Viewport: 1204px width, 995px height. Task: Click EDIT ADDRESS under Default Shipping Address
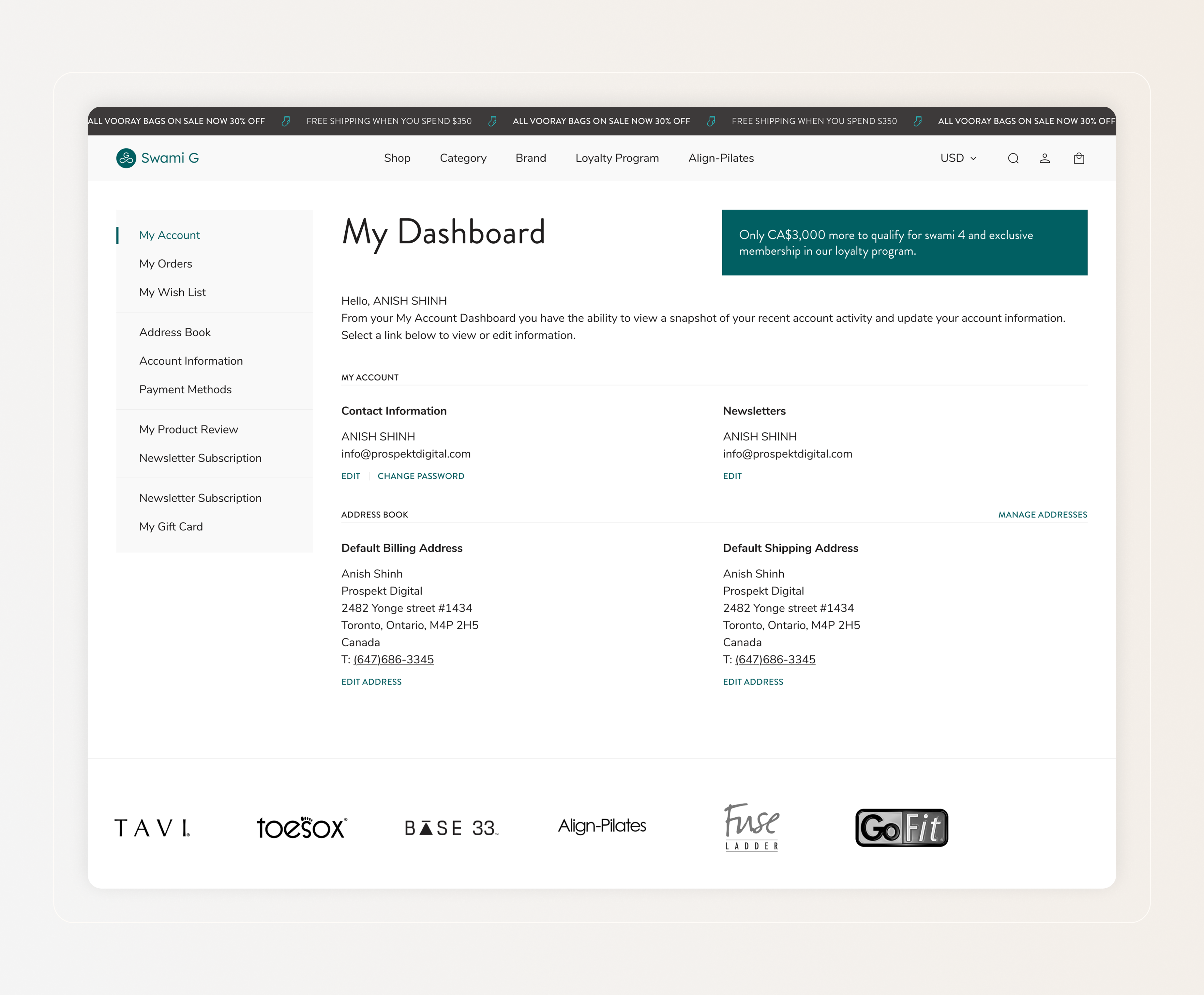pos(753,682)
